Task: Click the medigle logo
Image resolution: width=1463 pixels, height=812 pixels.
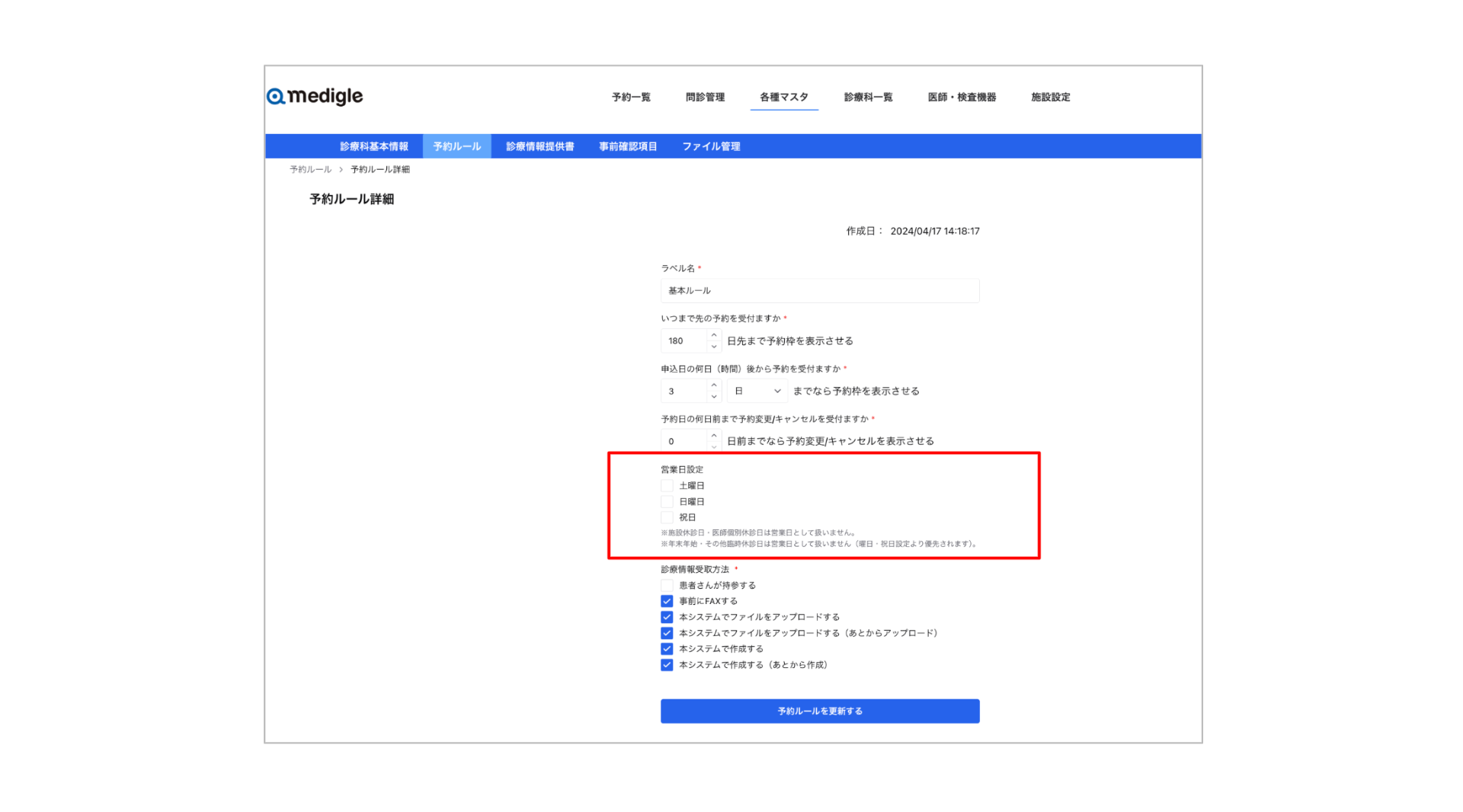Action: tap(315, 96)
